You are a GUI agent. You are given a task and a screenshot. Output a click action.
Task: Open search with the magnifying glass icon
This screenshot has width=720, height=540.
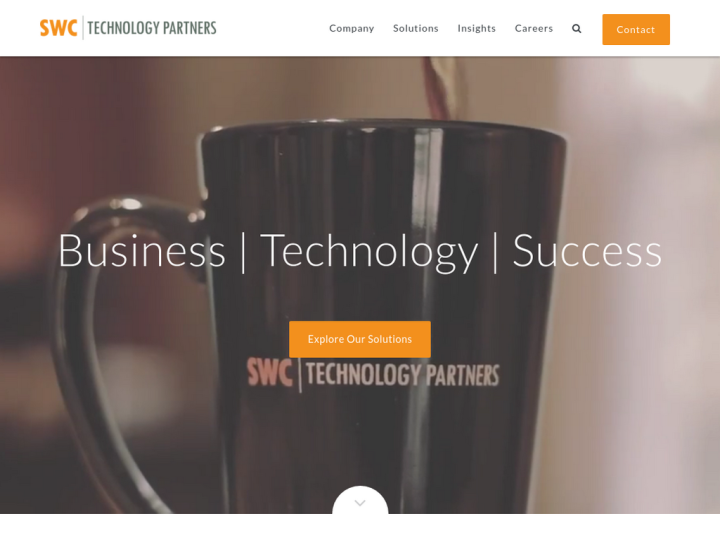(x=576, y=28)
